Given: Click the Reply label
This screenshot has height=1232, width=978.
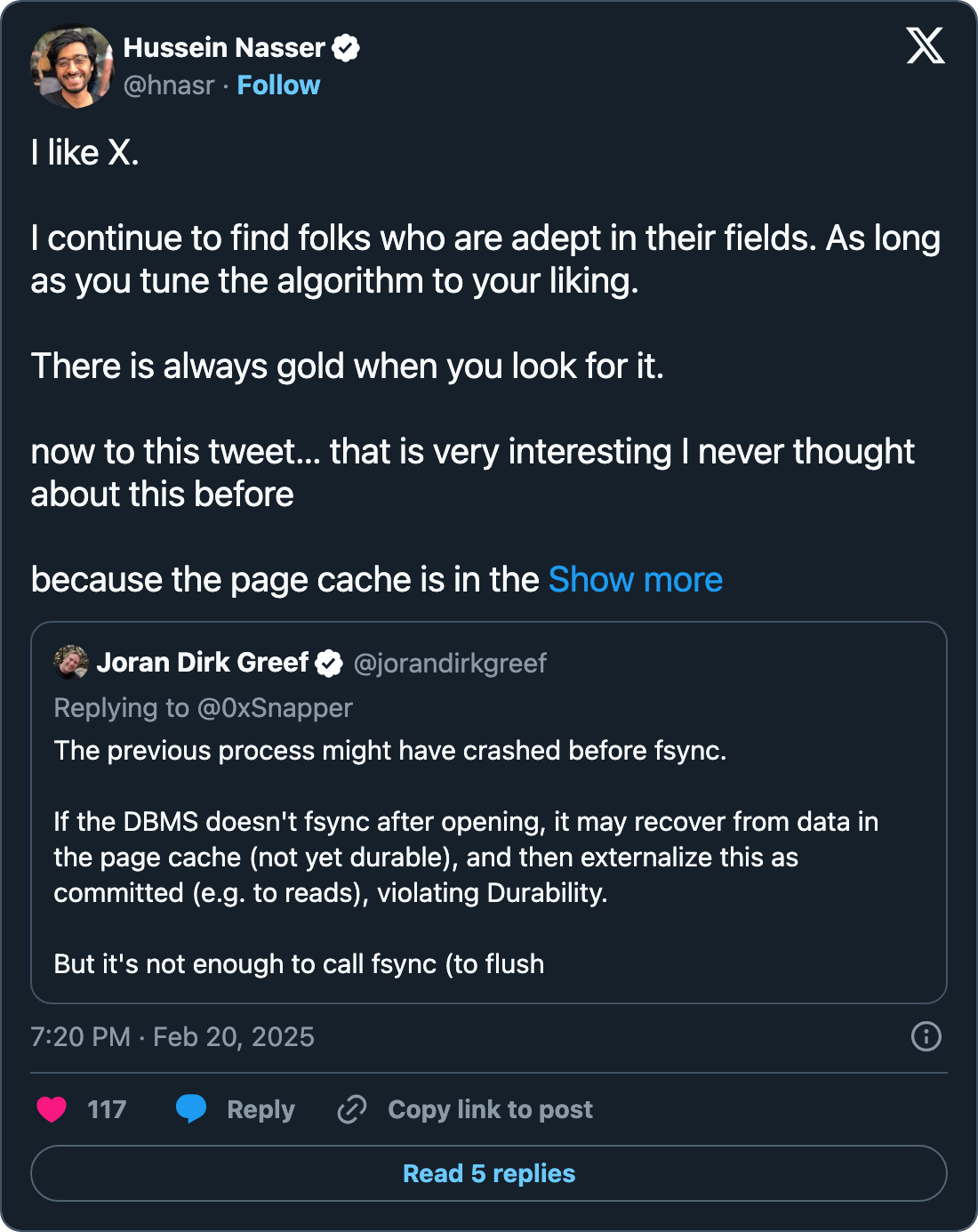Looking at the screenshot, I should point(261,1109).
